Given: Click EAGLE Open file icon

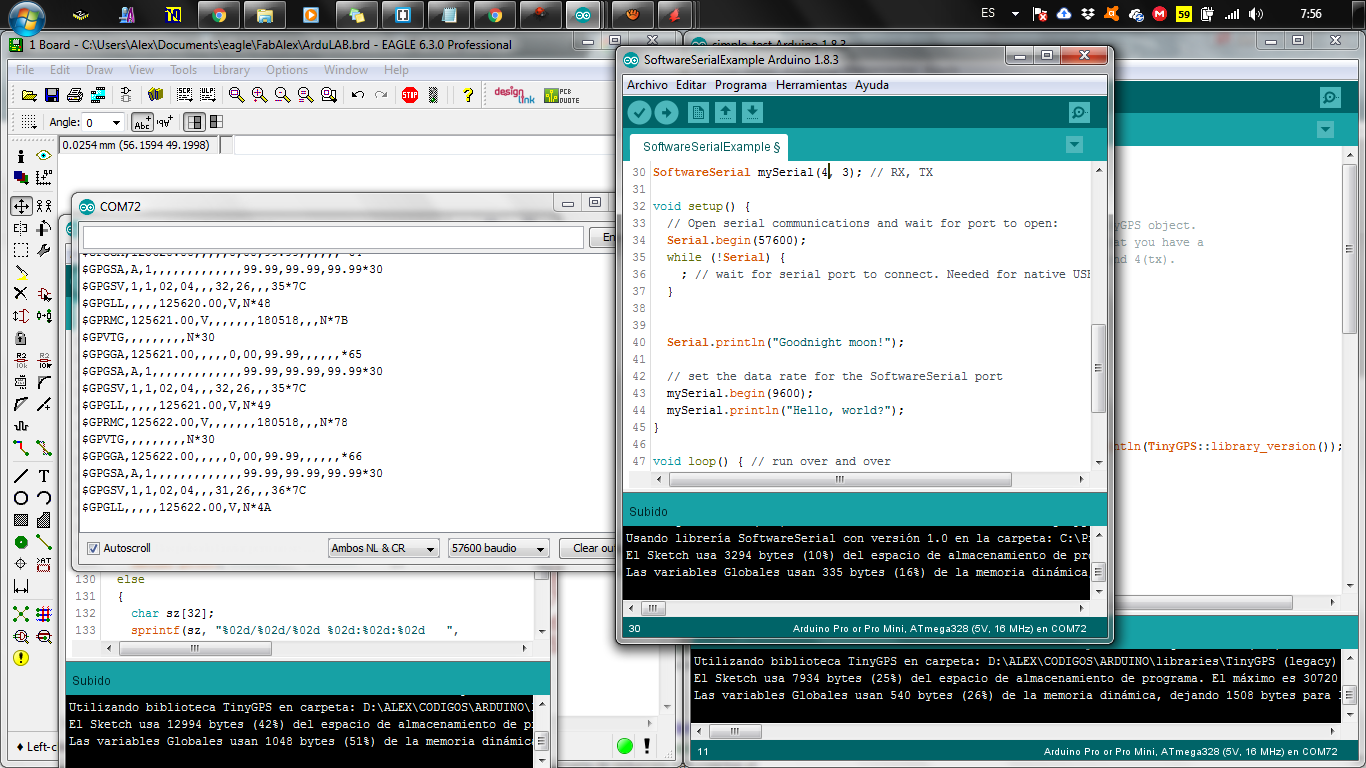Looking at the screenshot, I should (29, 95).
